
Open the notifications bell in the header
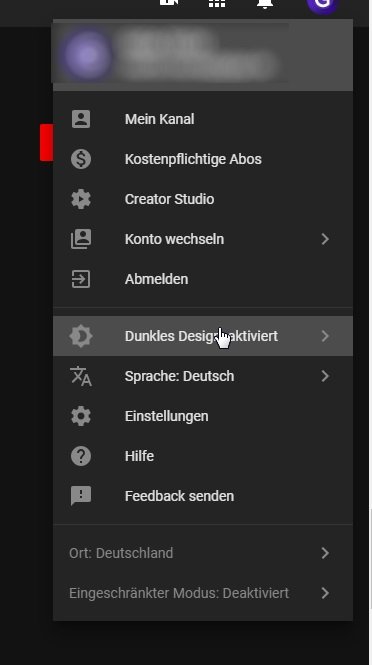[x=265, y=3]
